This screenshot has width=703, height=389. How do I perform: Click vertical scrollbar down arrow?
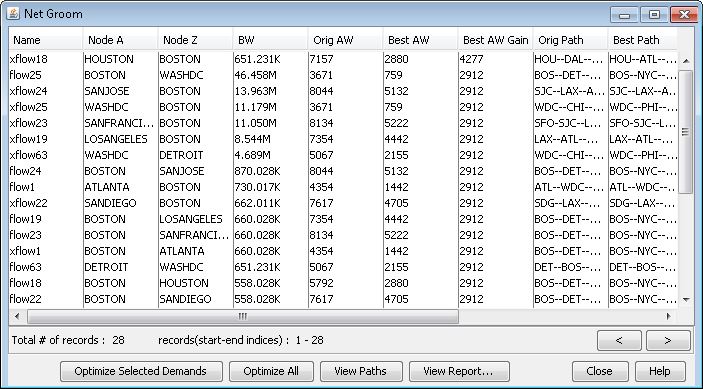click(x=686, y=299)
